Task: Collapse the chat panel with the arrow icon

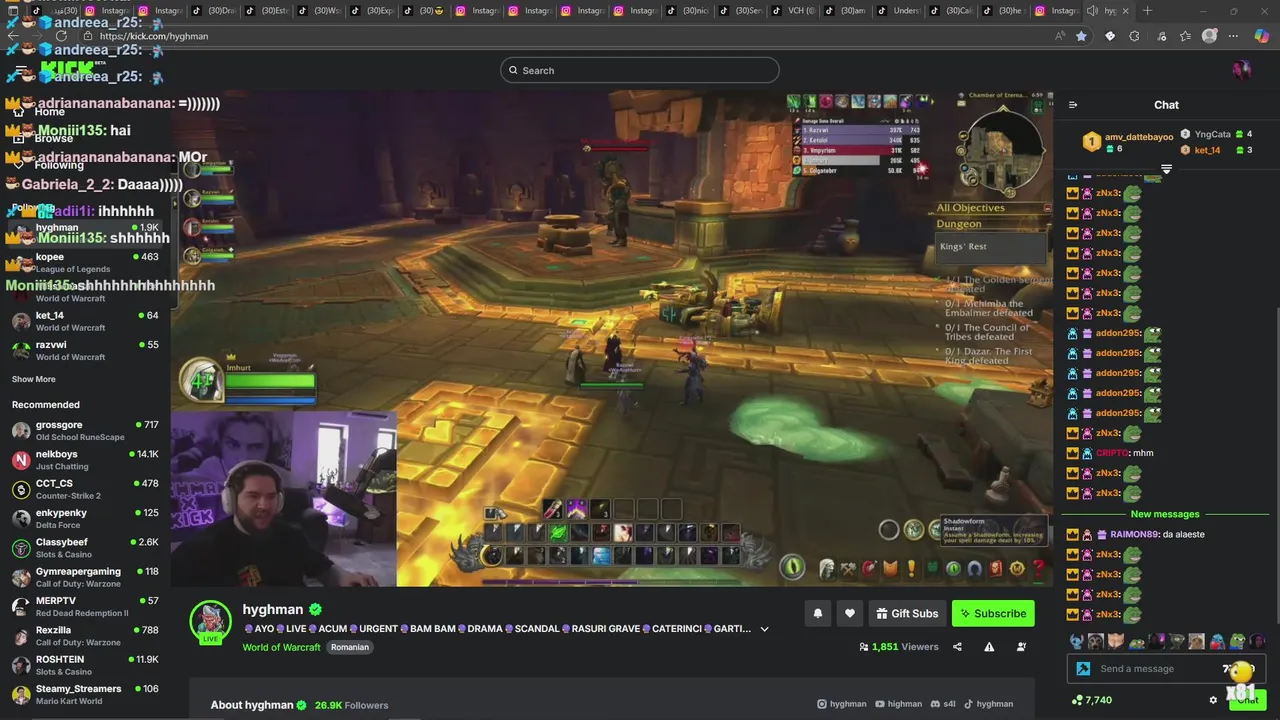Action: coord(1073,105)
